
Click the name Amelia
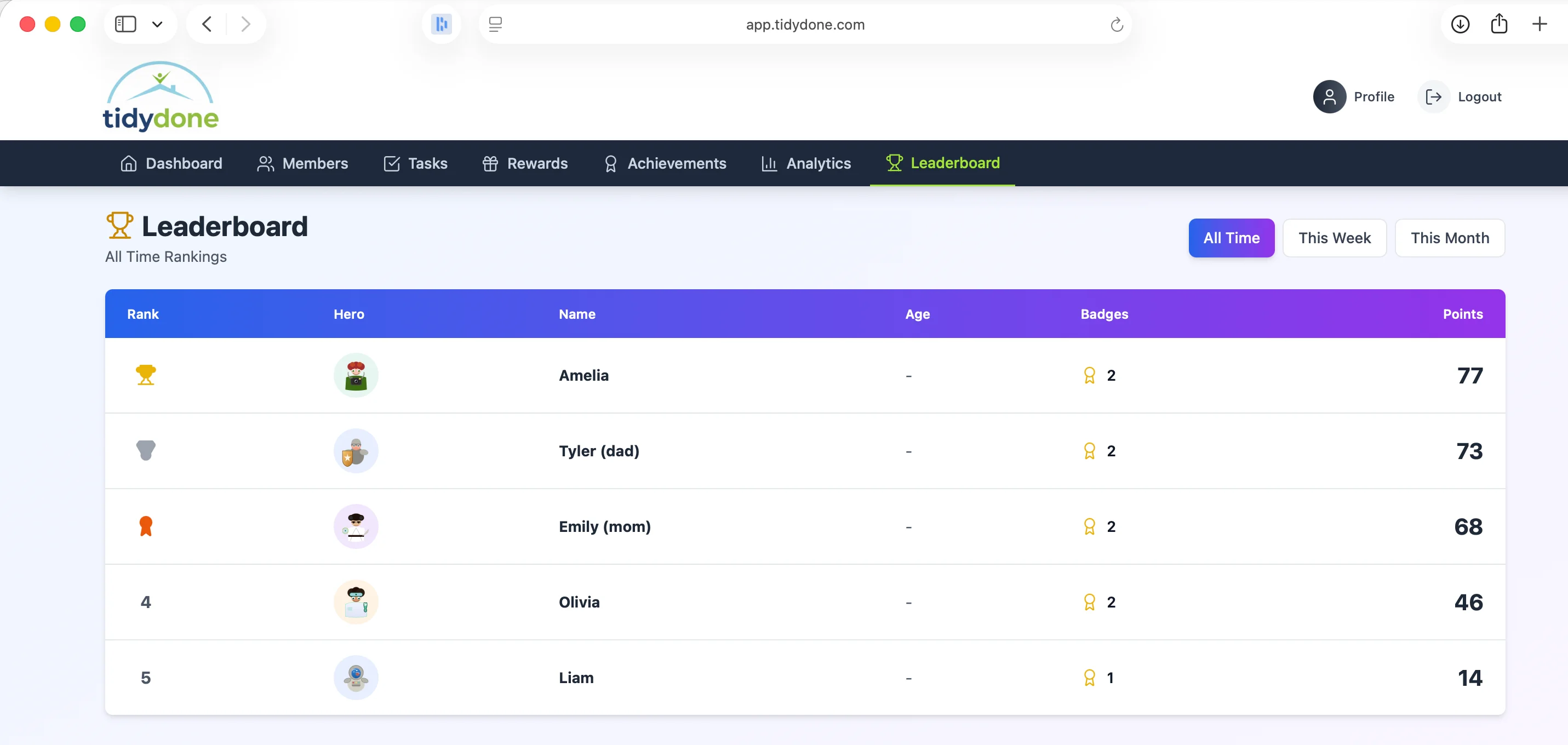pyautogui.click(x=583, y=376)
